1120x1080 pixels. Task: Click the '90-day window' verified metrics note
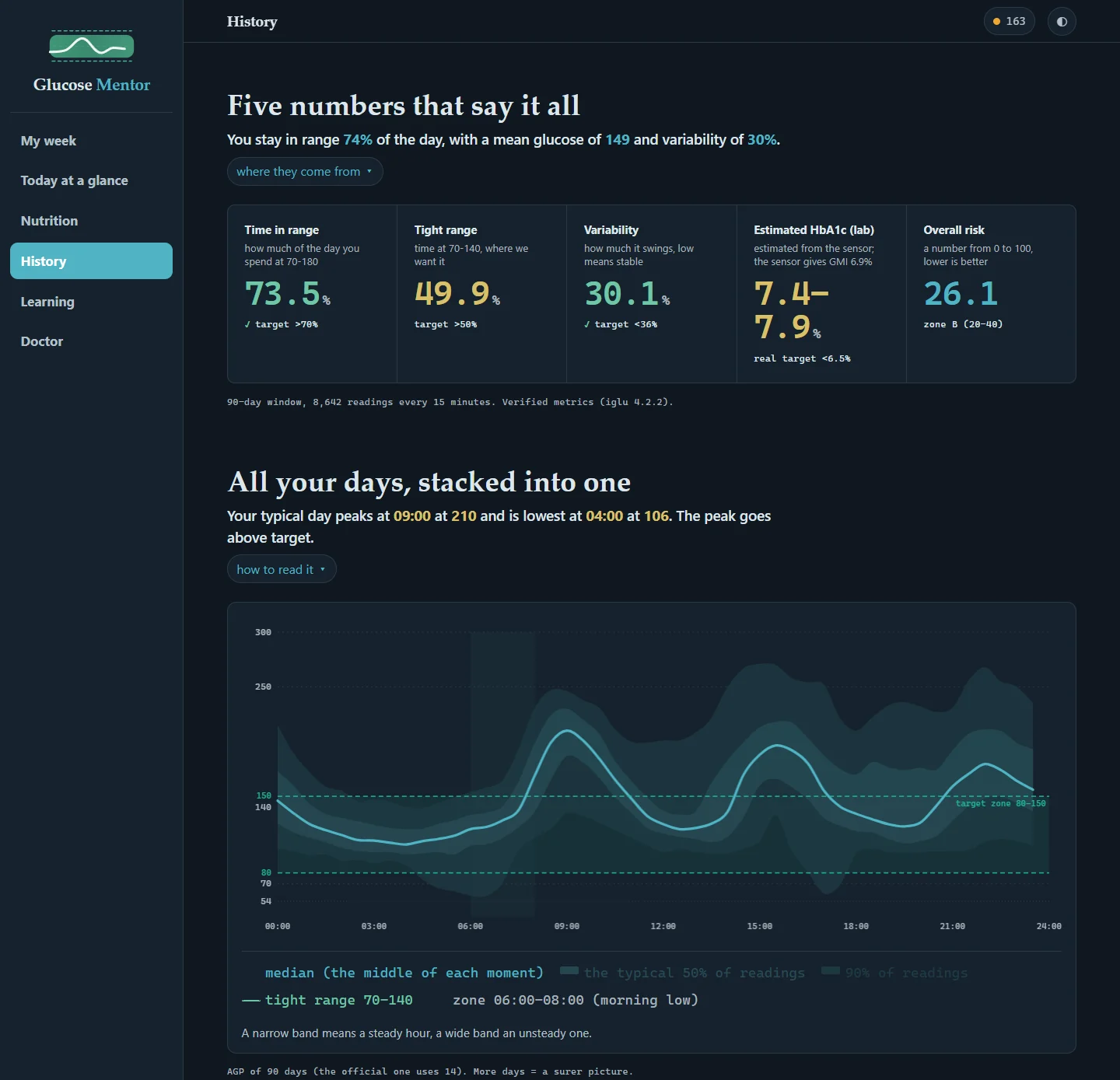tap(450, 402)
